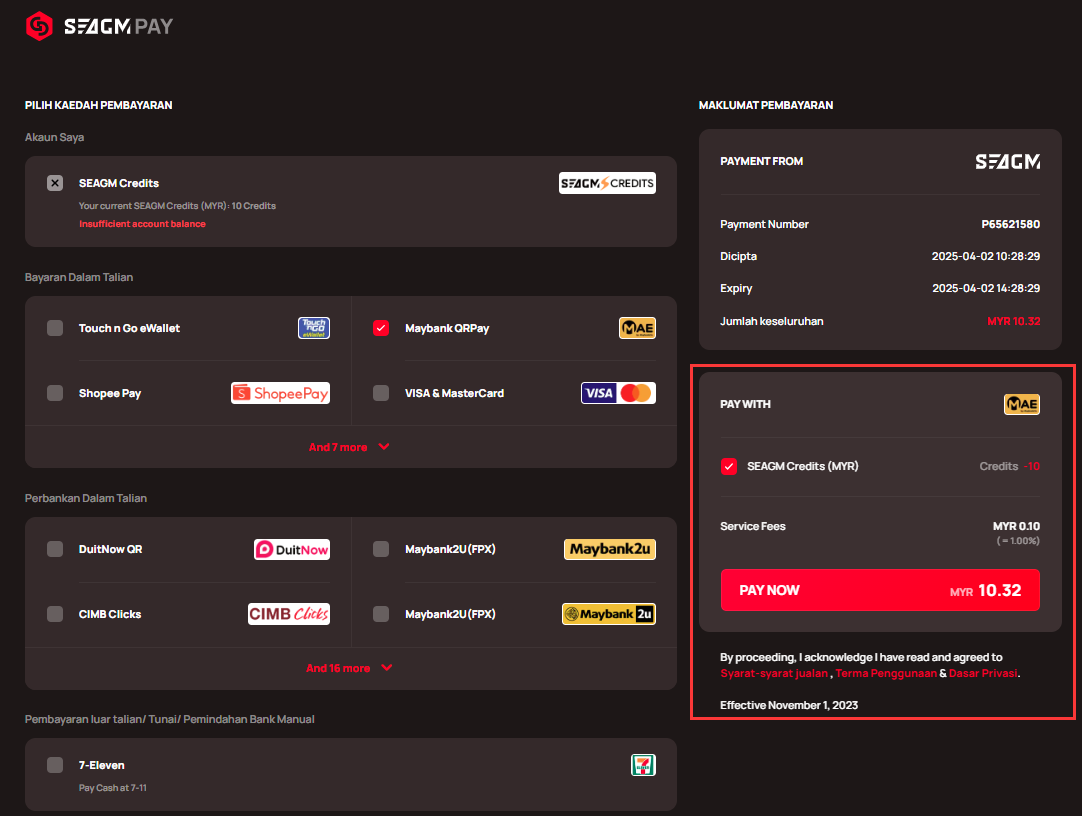Click the Expiry timestamp 2025-04-02 14:28:29
The image size is (1082, 816).
986,288
